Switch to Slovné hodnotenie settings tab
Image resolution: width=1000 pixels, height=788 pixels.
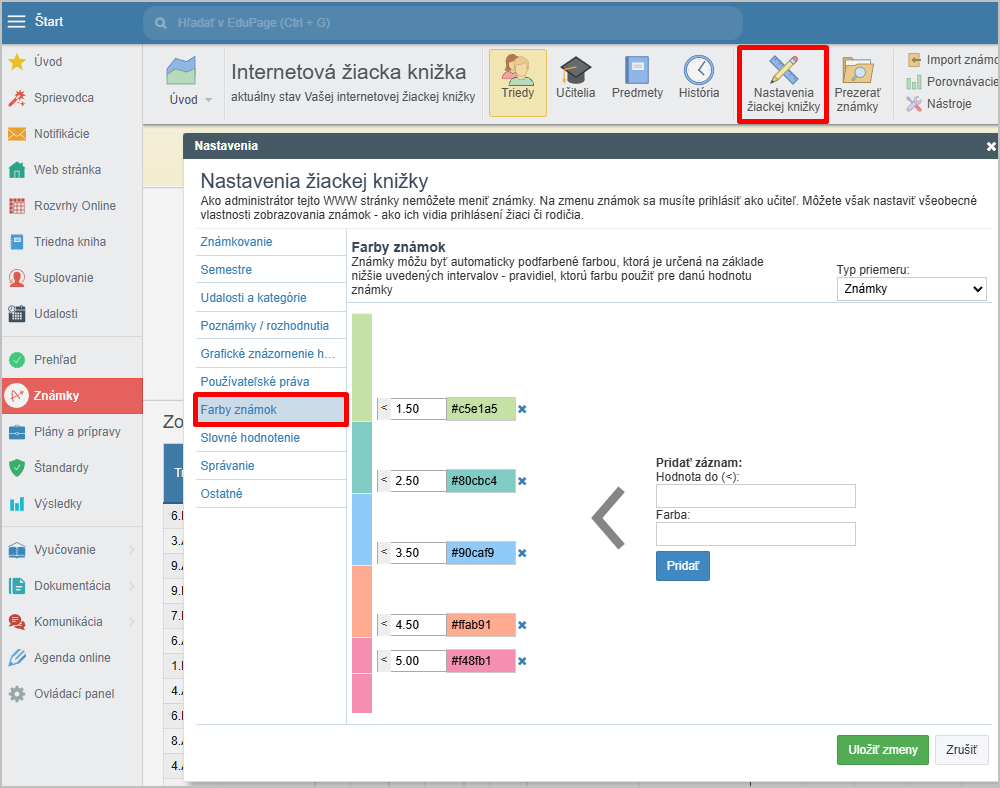[x=249, y=438]
